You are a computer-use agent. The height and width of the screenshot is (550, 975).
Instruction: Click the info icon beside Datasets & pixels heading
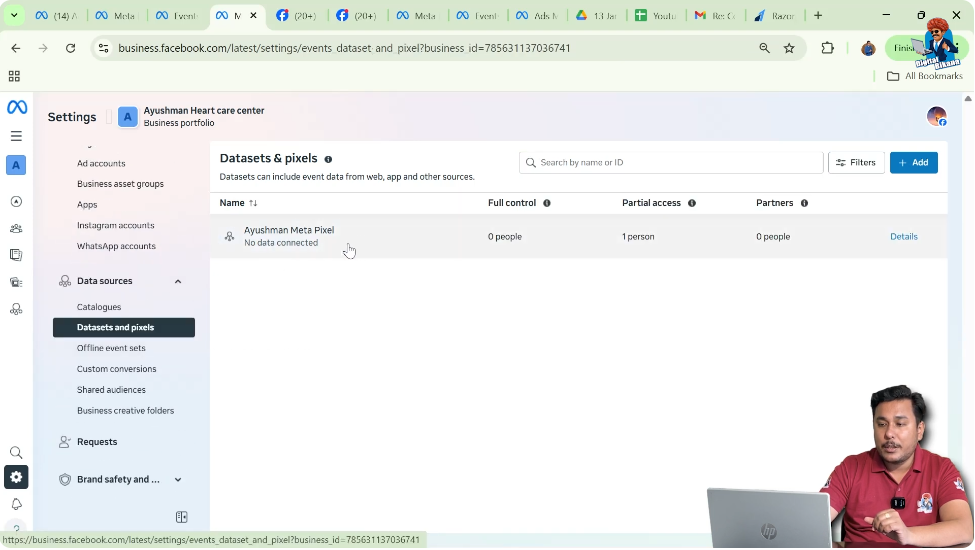click(x=328, y=159)
